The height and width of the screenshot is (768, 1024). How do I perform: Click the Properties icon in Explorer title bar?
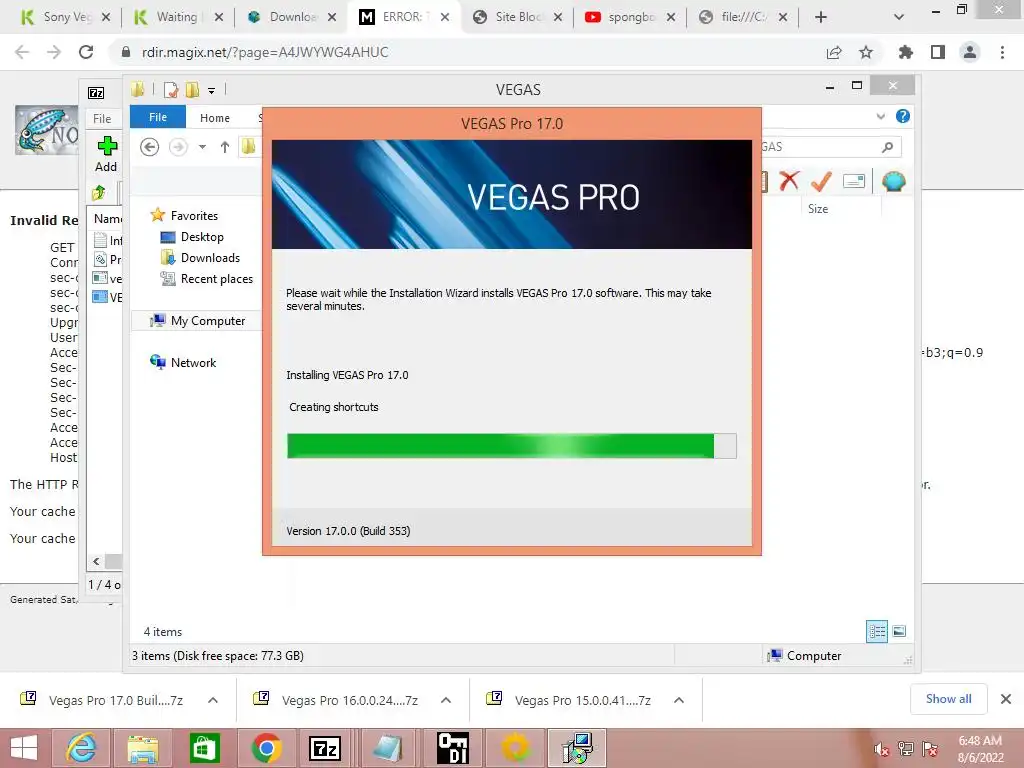171,89
